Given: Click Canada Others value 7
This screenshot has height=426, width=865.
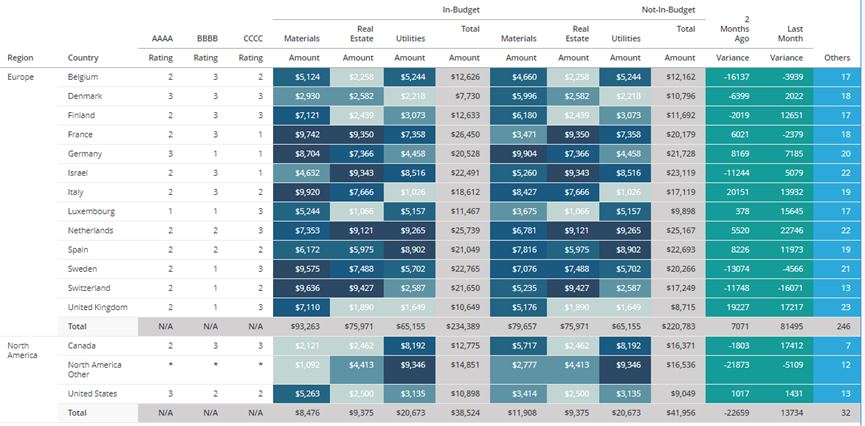Looking at the screenshot, I should click(x=837, y=346).
